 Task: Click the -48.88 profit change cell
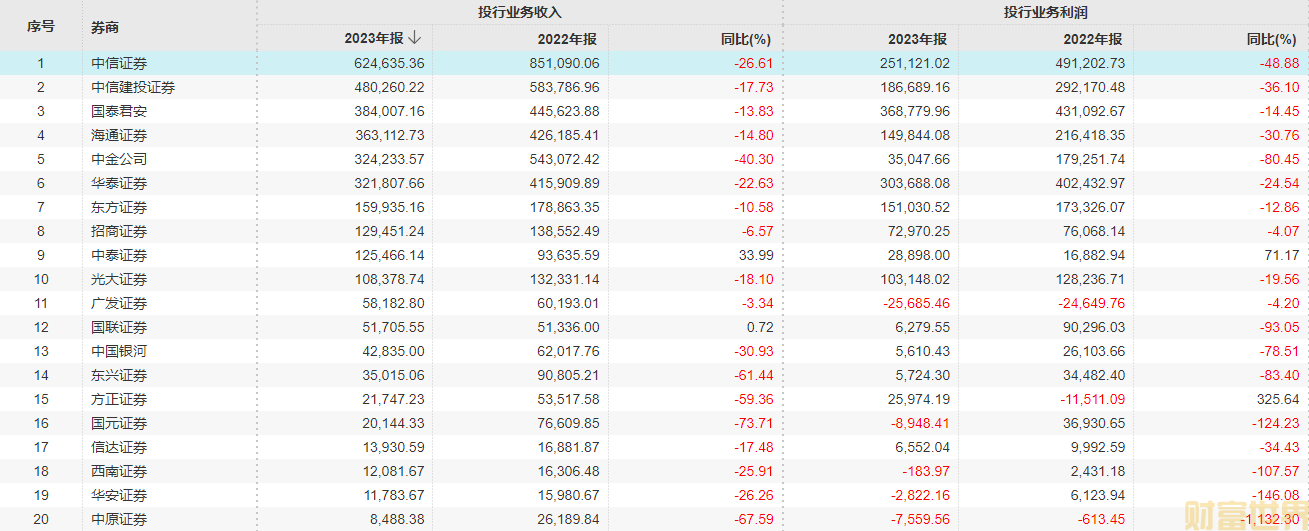point(1281,63)
